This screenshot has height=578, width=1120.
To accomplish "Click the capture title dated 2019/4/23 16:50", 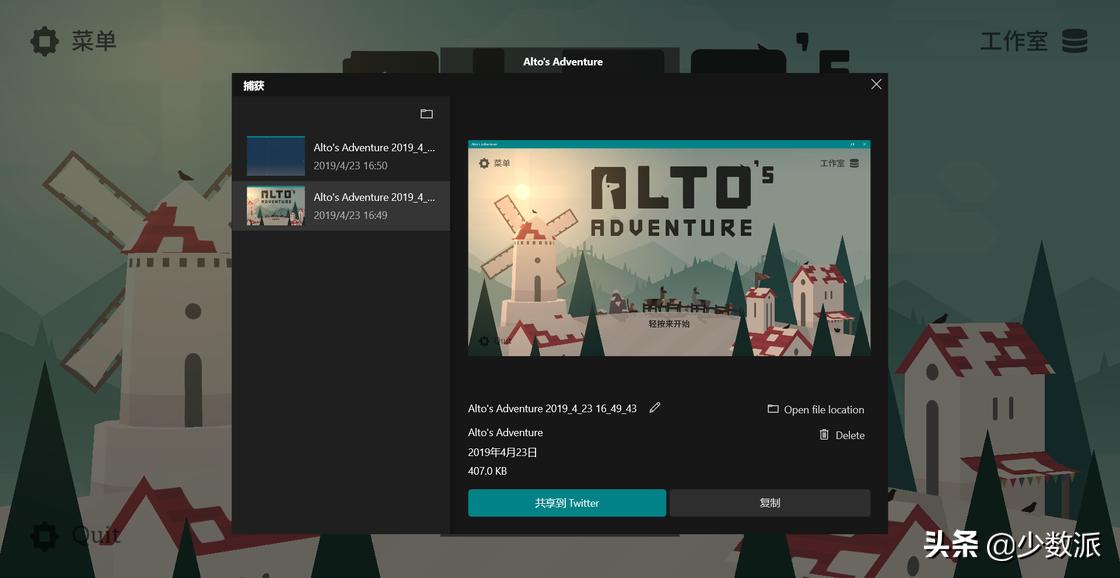I will coord(374,148).
